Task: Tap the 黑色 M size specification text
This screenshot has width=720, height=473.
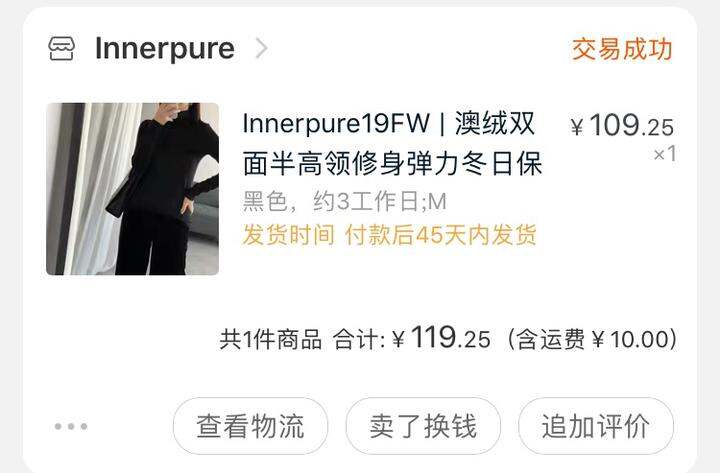Action: tap(344, 201)
